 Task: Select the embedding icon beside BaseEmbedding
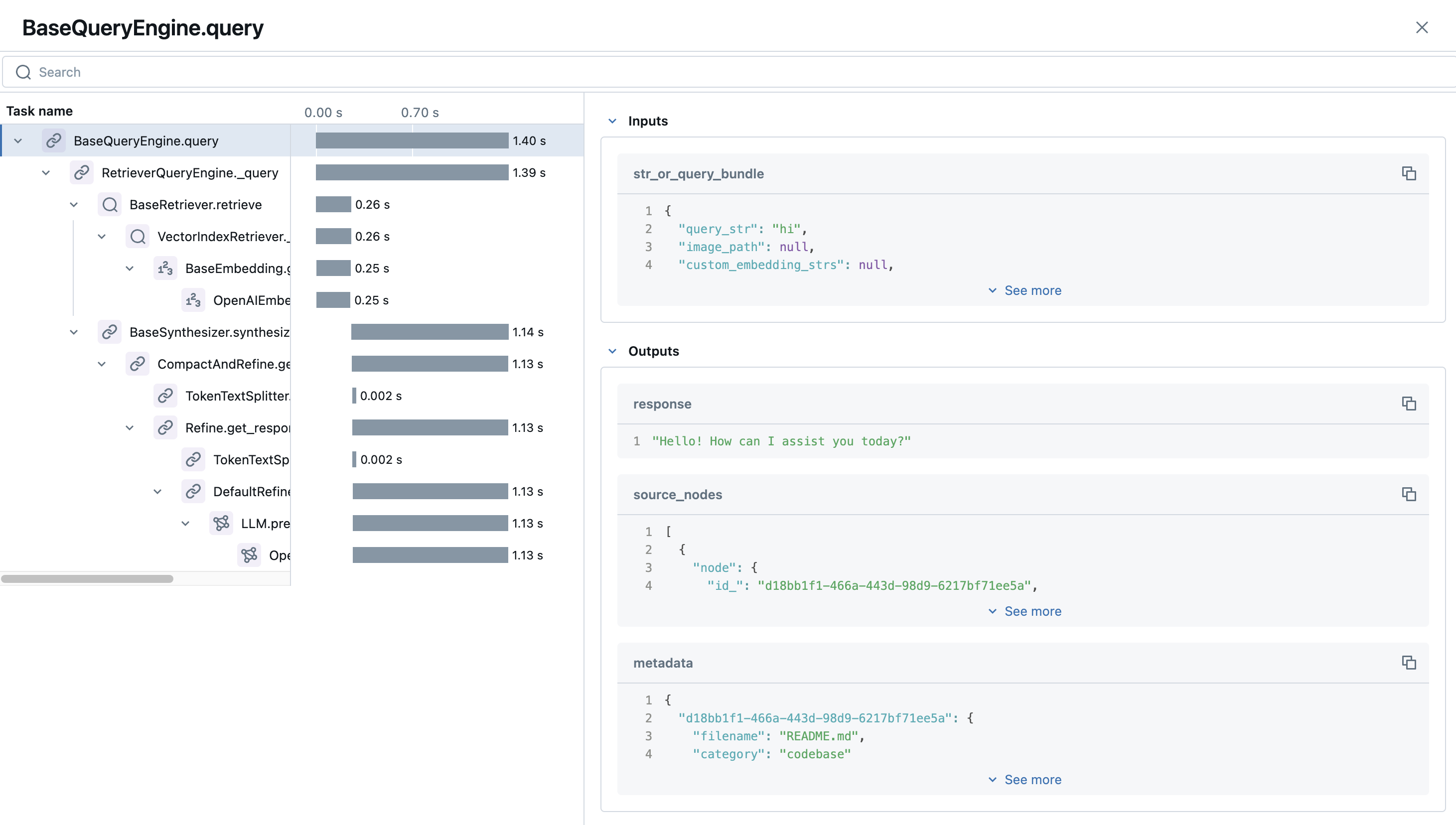[165, 268]
